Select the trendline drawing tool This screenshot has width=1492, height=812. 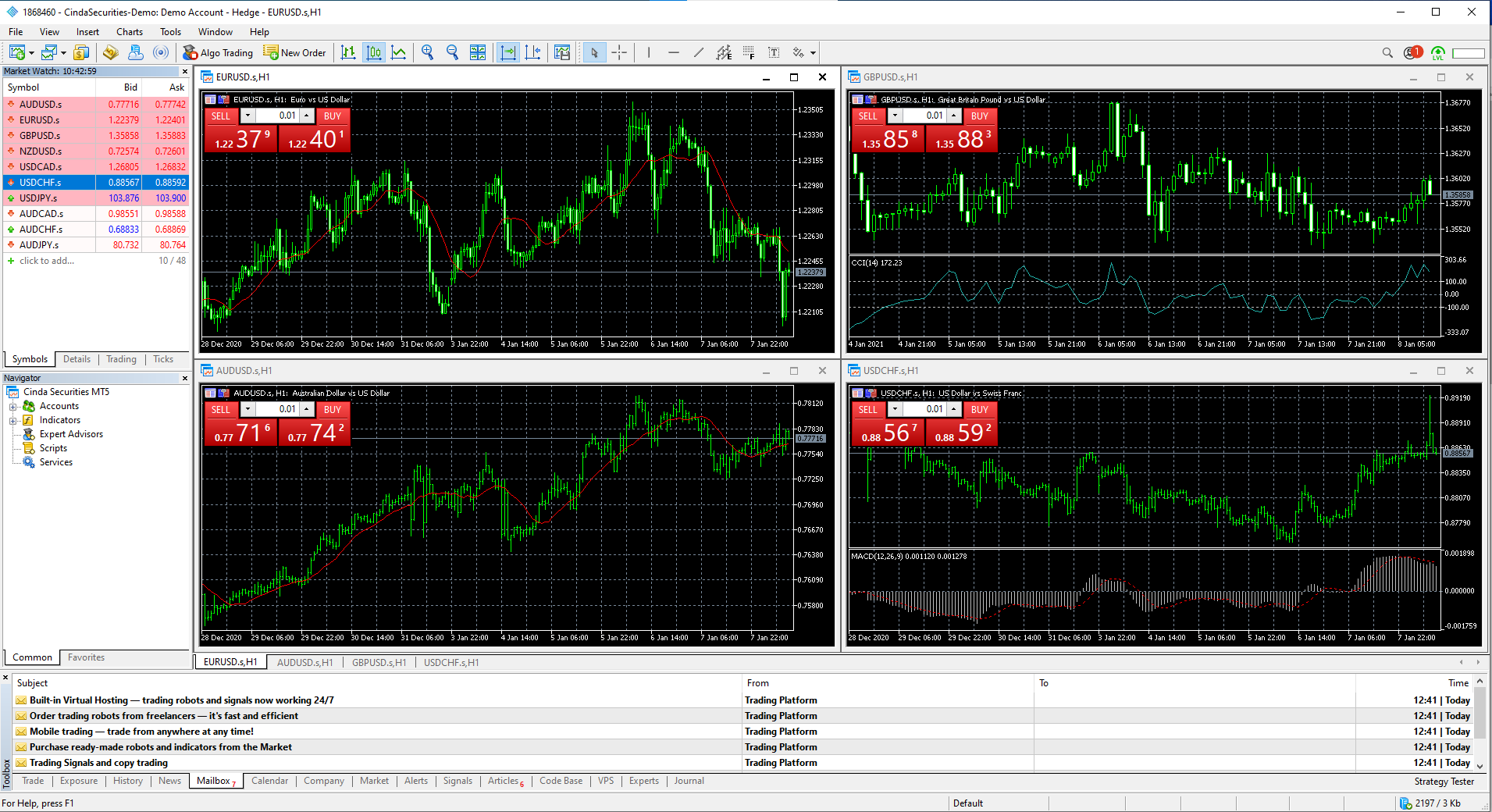[699, 52]
